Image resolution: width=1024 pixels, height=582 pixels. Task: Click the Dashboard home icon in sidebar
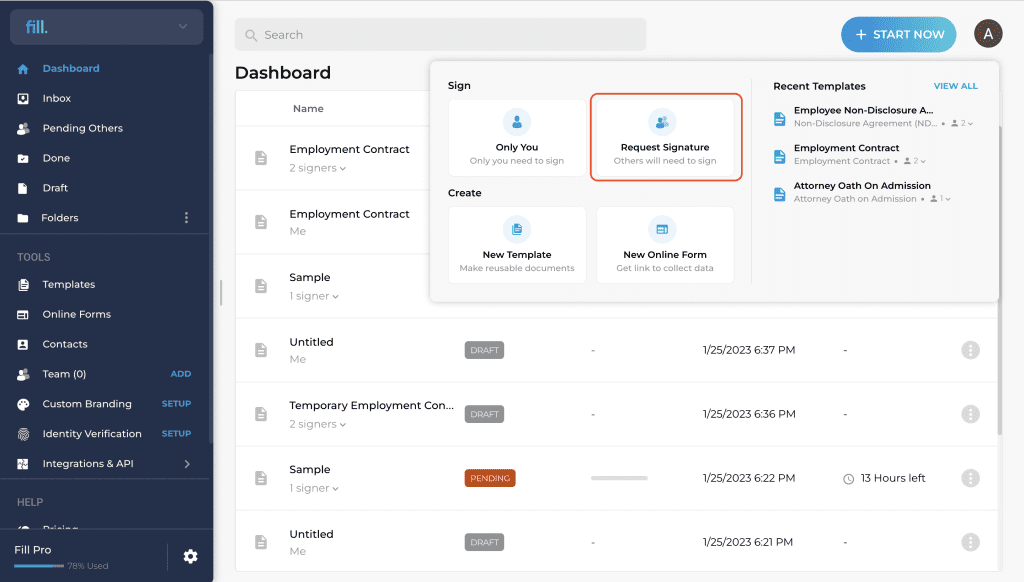coord(23,69)
